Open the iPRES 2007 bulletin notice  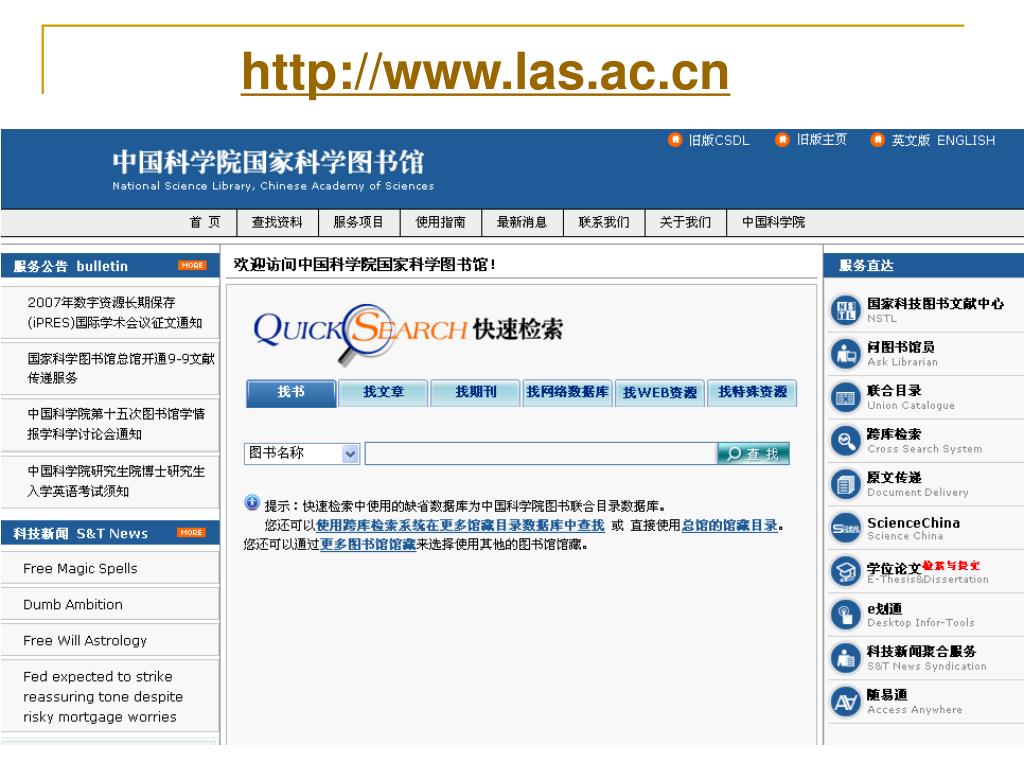[114, 313]
